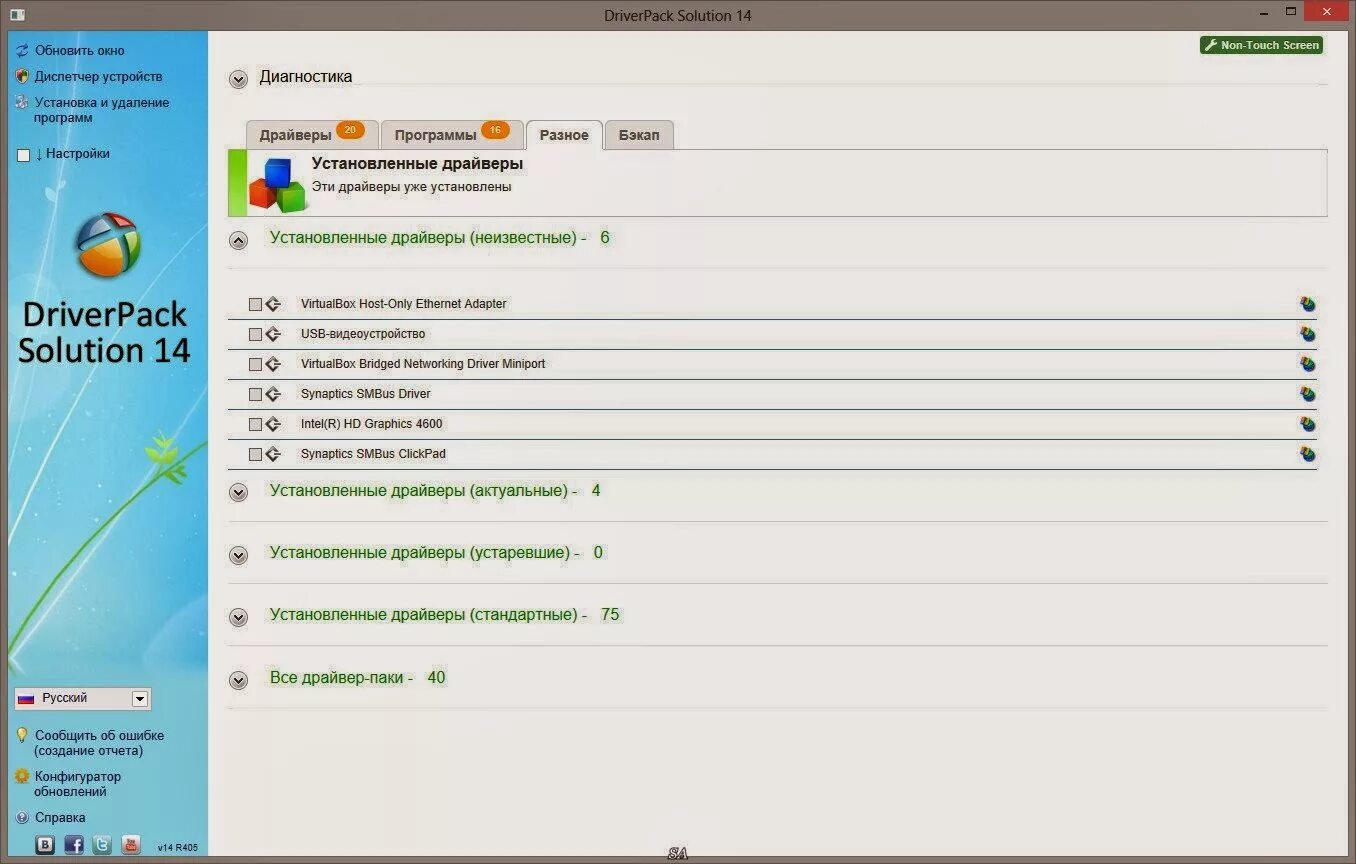Open Конфигуратор обновлений link
1356x864 pixels.
[x=77, y=783]
